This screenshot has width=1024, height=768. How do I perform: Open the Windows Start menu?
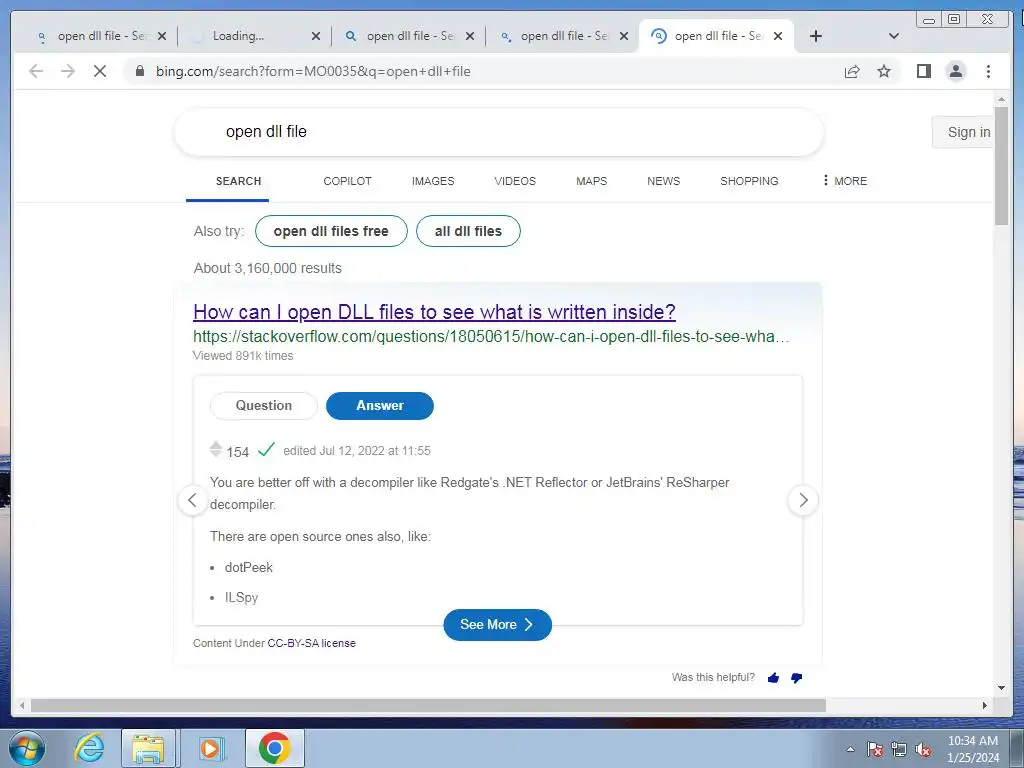27,748
